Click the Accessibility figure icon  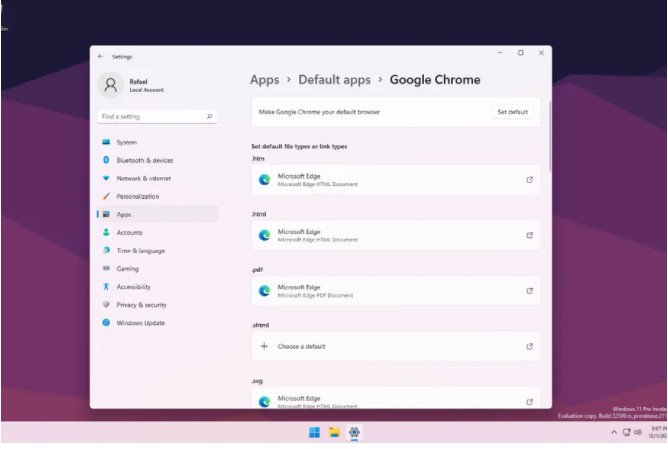click(106, 286)
